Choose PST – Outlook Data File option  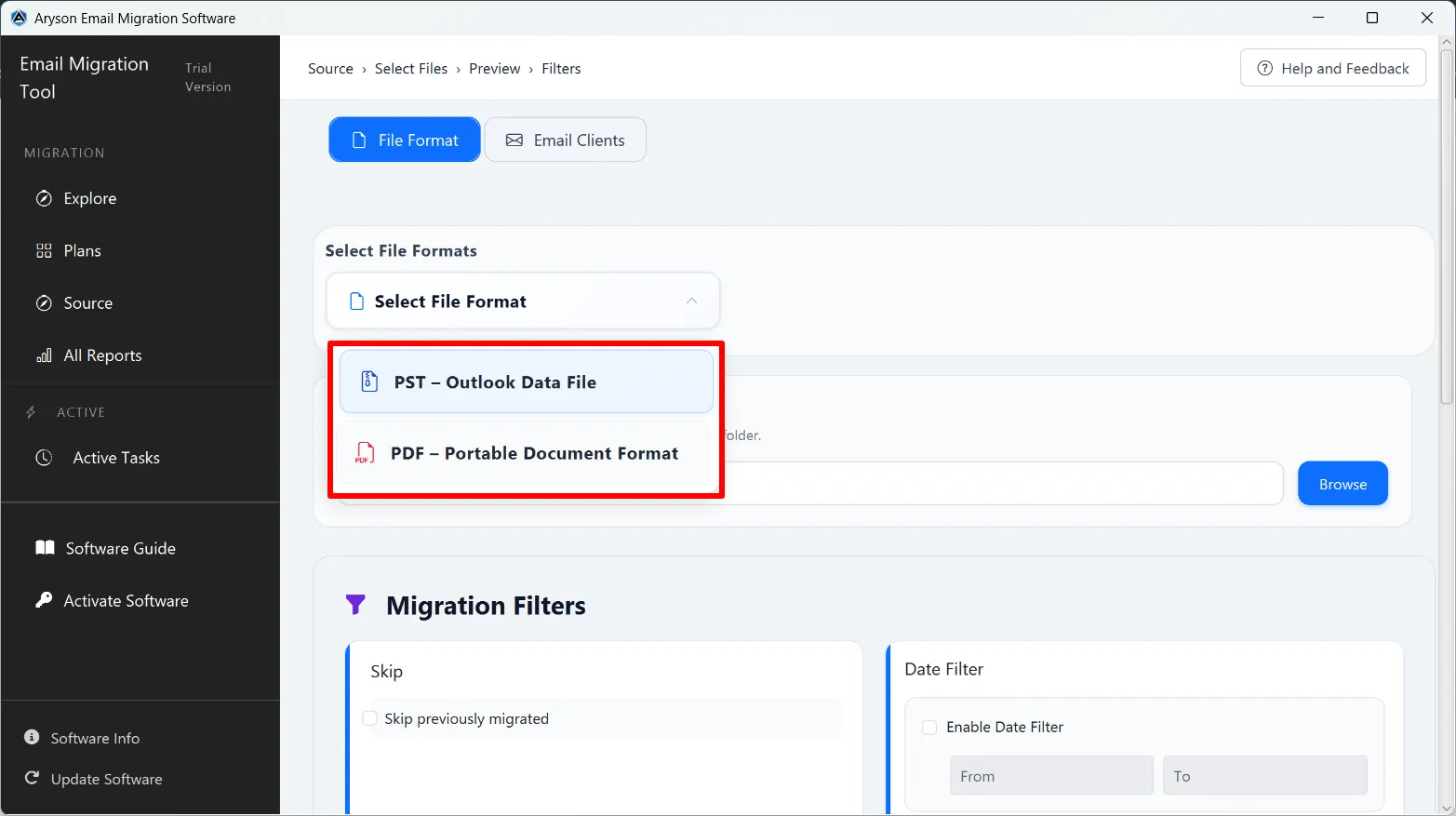527,381
